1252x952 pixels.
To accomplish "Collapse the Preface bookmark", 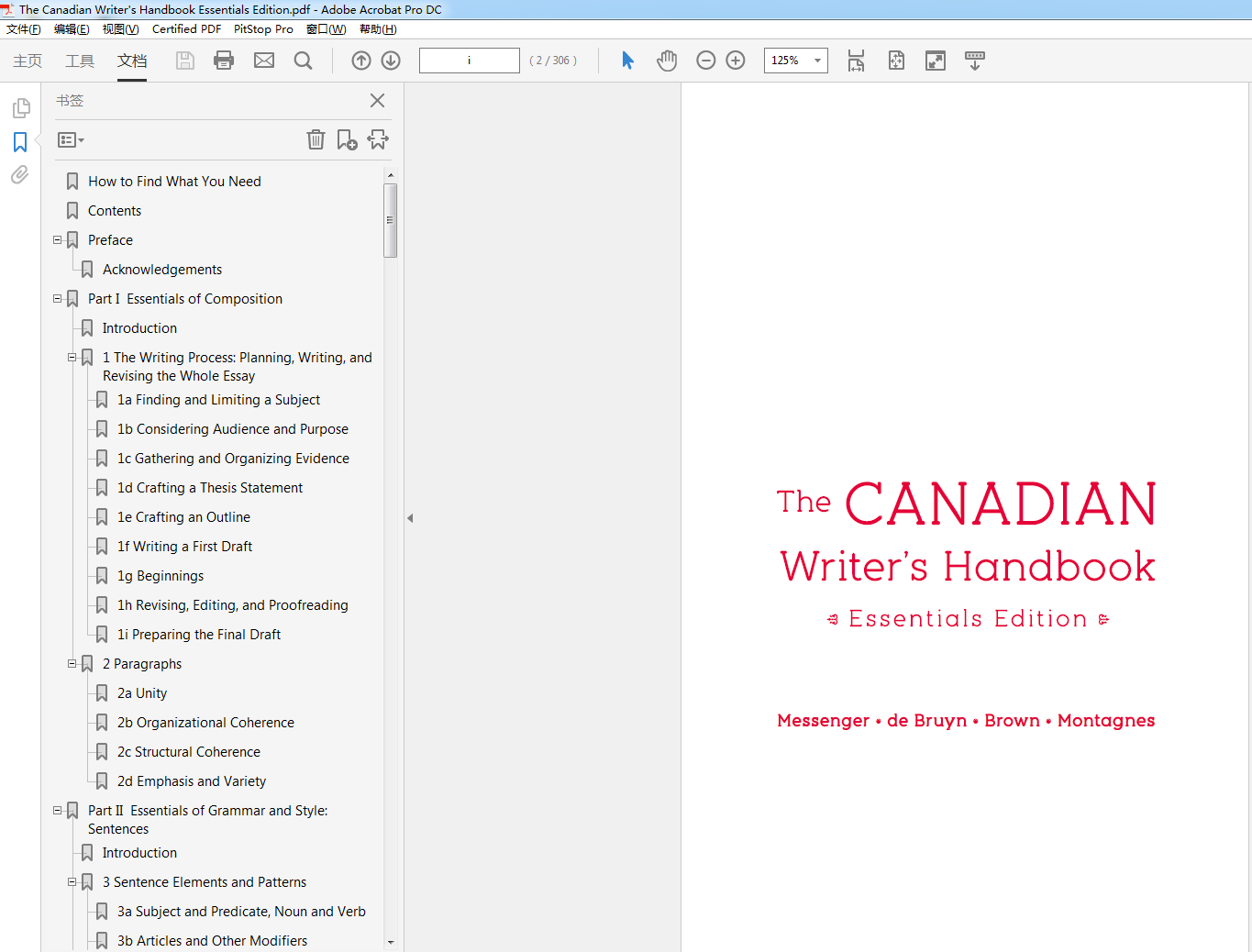I will [58, 240].
